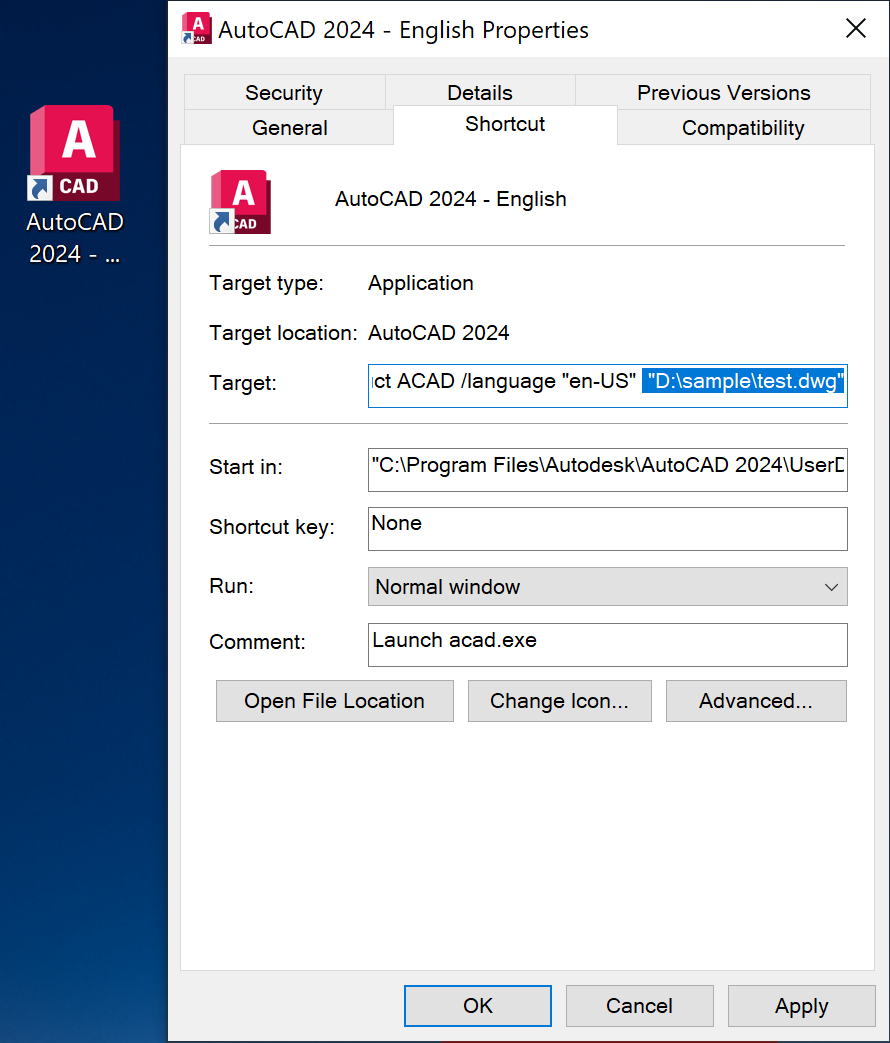Select the General tab
The width and height of the screenshot is (890, 1043).
pyautogui.click(x=289, y=128)
